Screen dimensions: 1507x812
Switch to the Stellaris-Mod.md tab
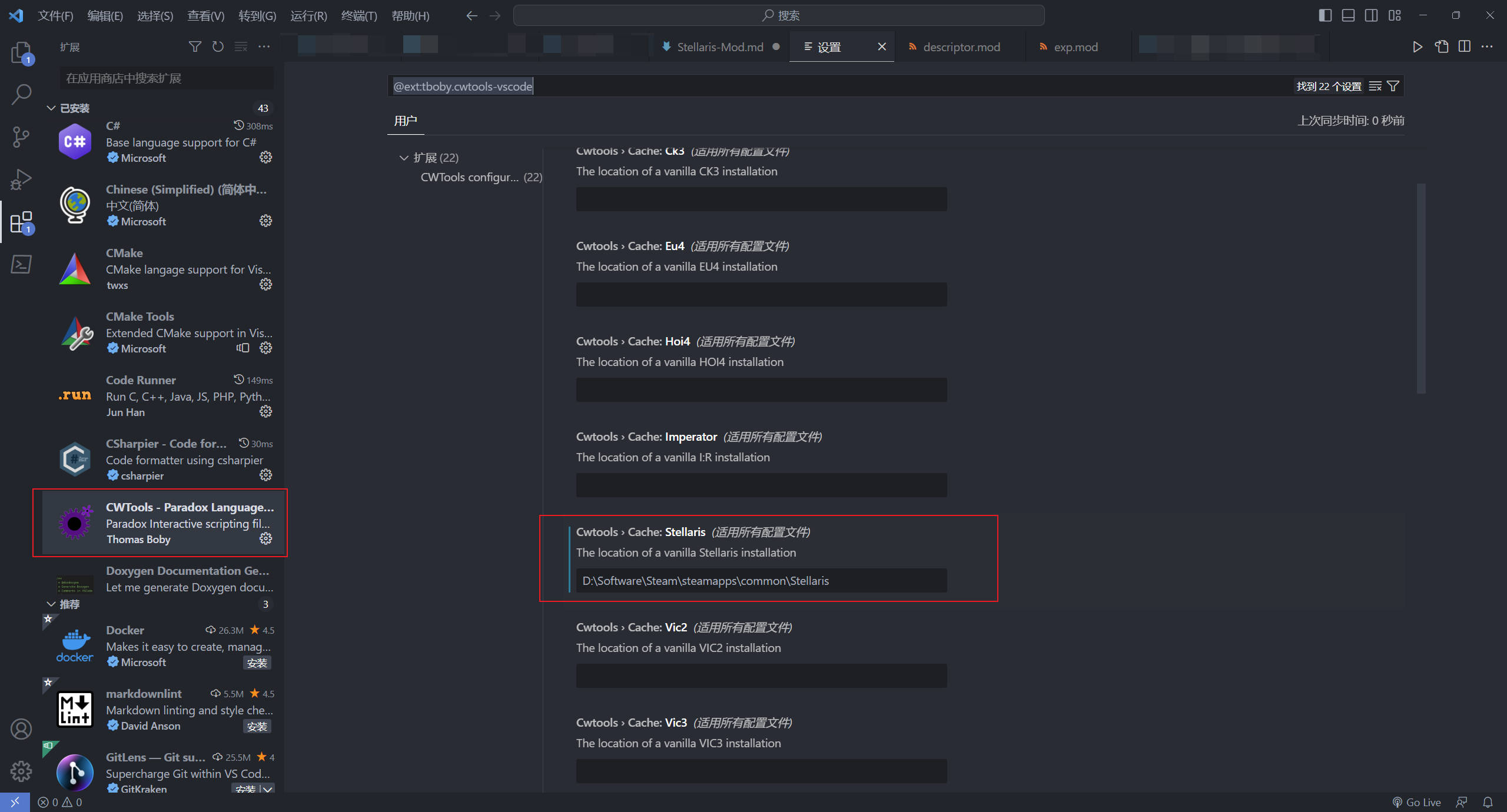click(x=719, y=47)
